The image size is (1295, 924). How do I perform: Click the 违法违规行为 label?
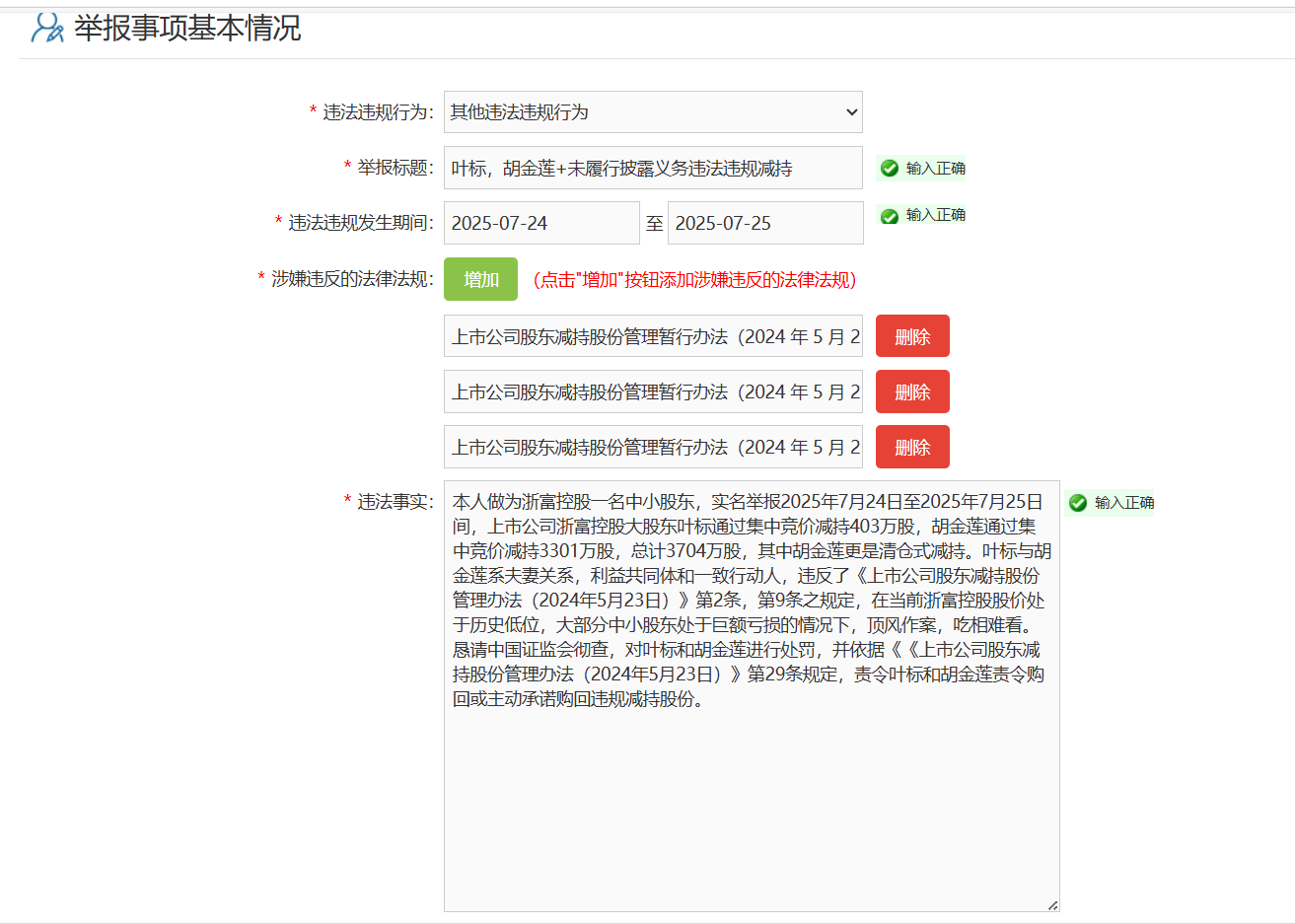pos(378,112)
